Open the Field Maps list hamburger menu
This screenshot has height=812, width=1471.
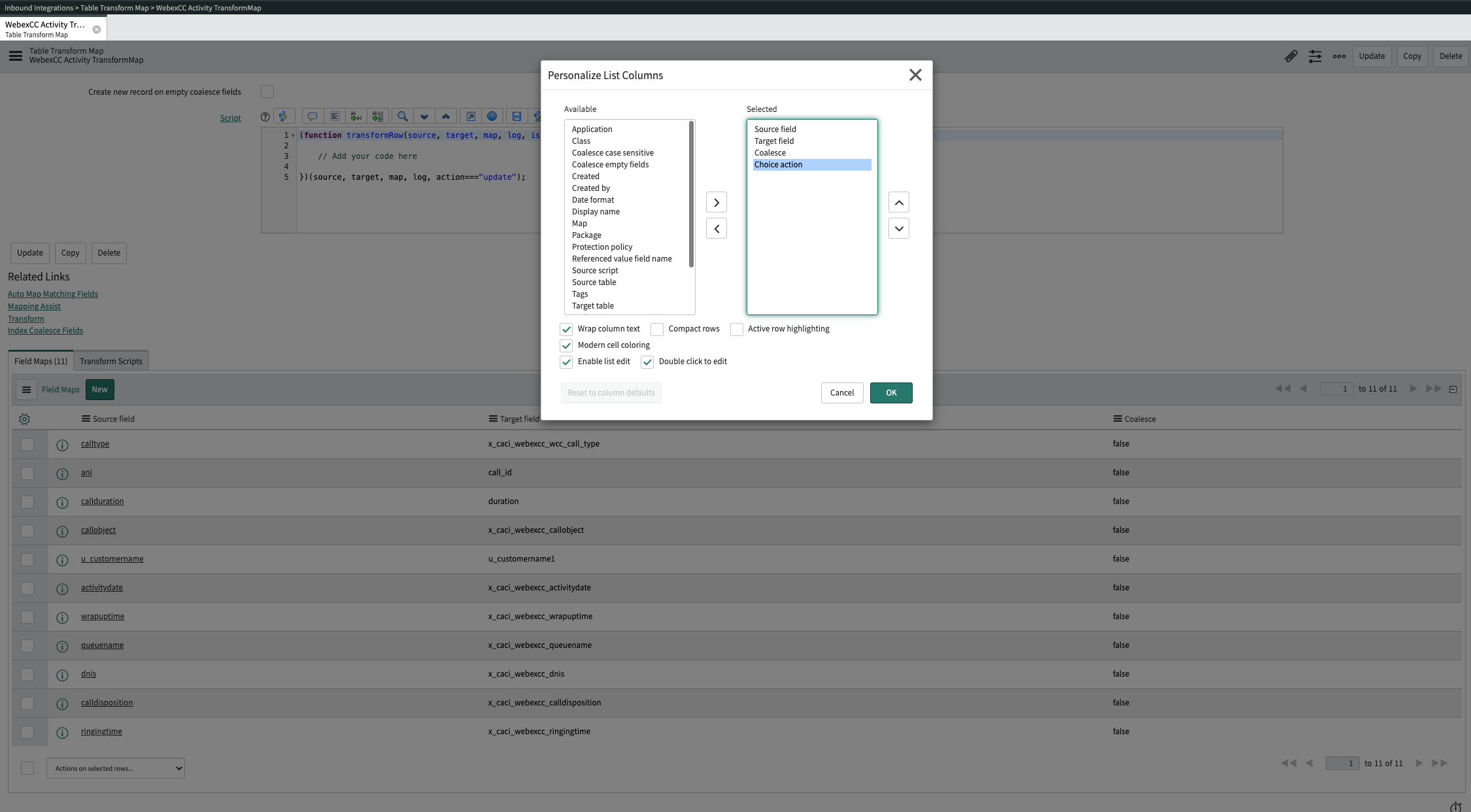(26, 390)
